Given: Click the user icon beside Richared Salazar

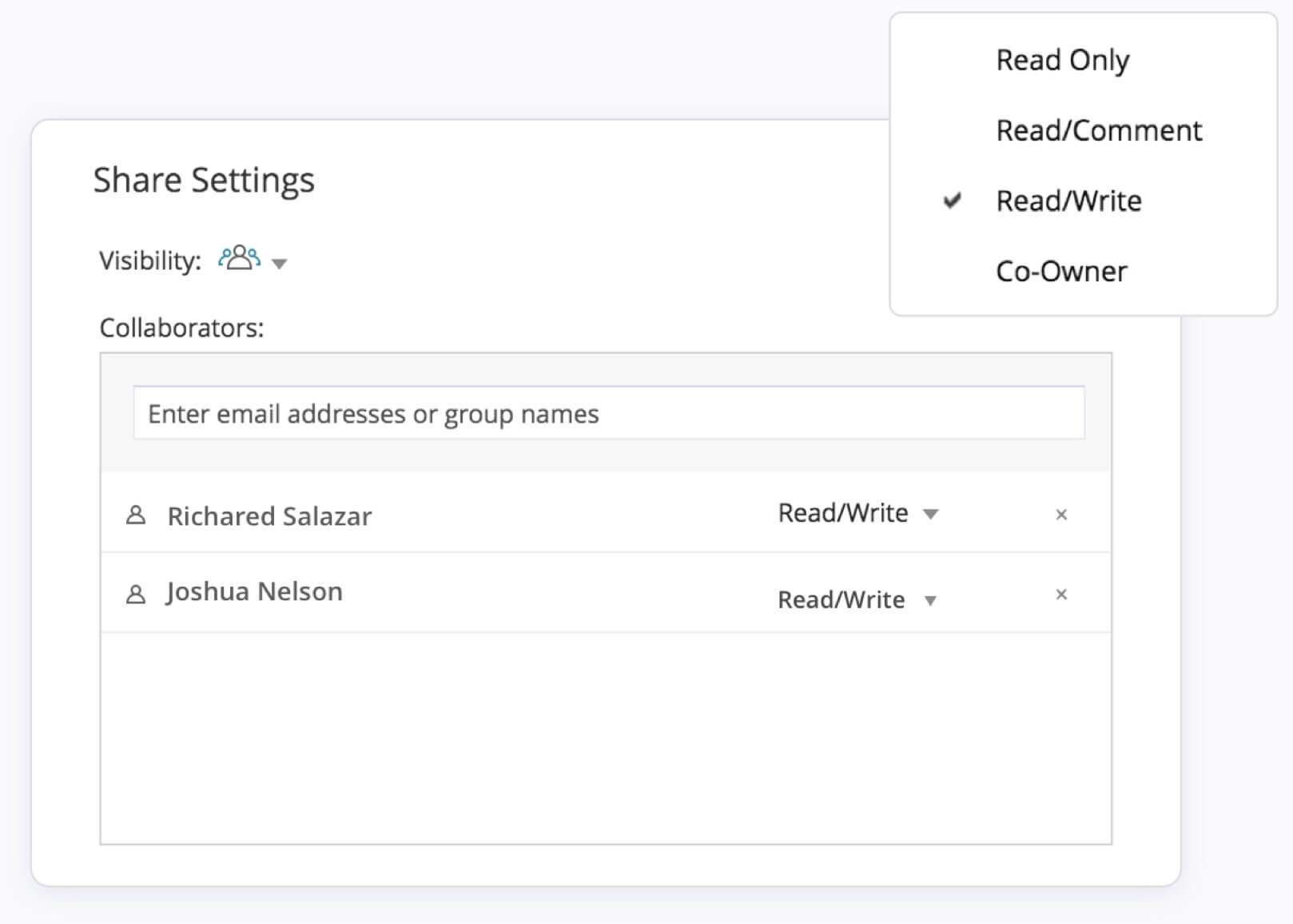Looking at the screenshot, I should pos(136,516).
